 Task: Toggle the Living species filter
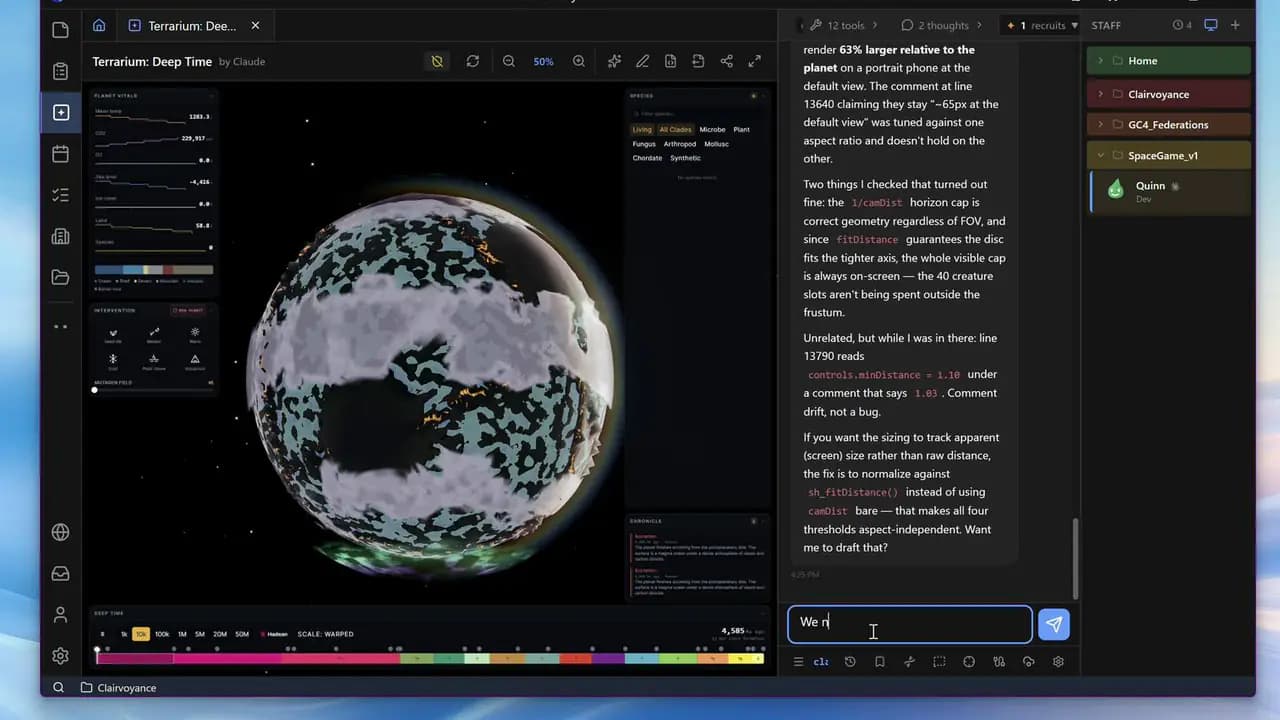coord(642,130)
